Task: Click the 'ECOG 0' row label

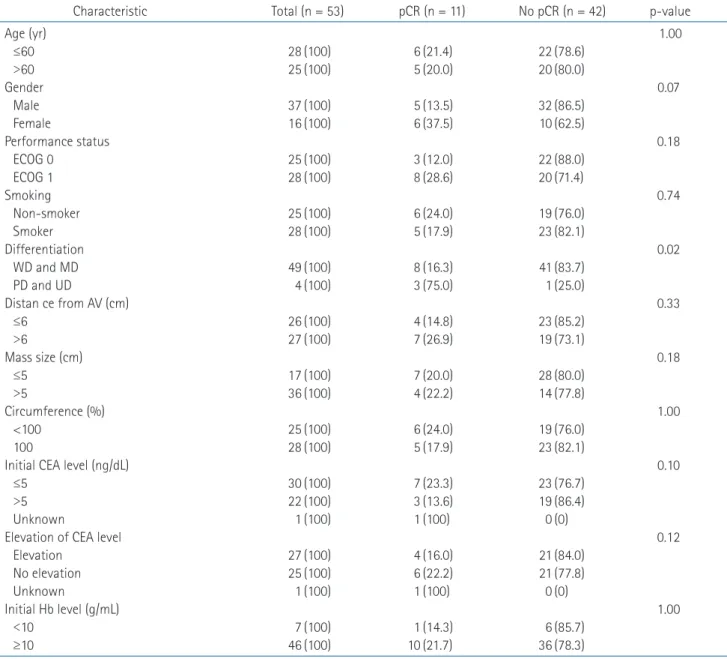Action: (x=33, y=160)
